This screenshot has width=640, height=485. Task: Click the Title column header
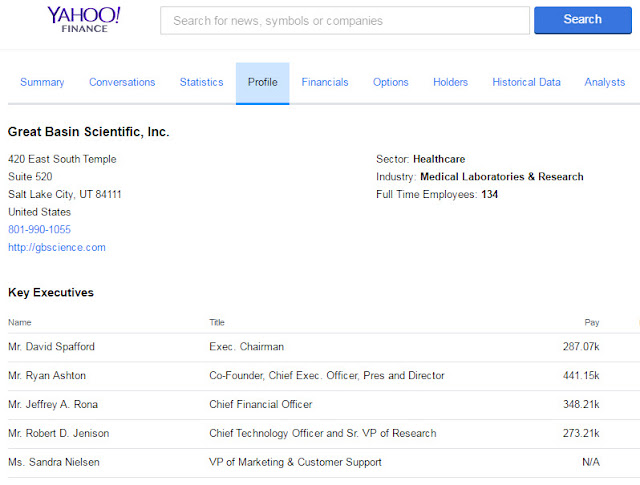point(217,323)
